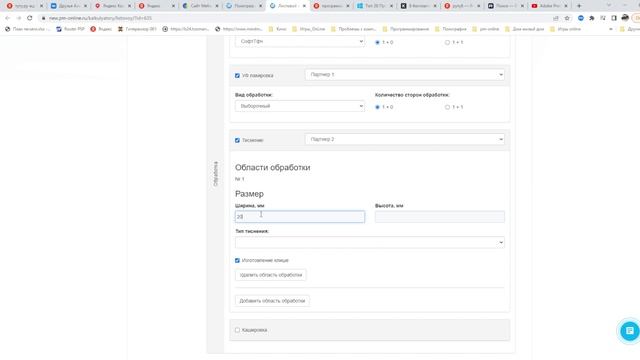
Task: Bookmark this page with the star icon
Action: tap(567, 18)
